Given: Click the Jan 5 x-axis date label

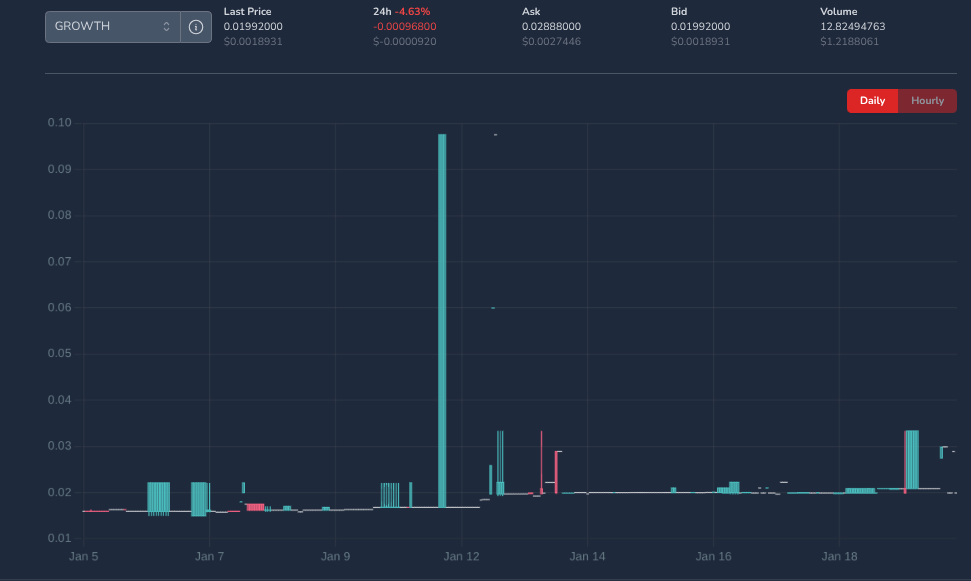Looking at the screenshot, I should pos(83,556).
